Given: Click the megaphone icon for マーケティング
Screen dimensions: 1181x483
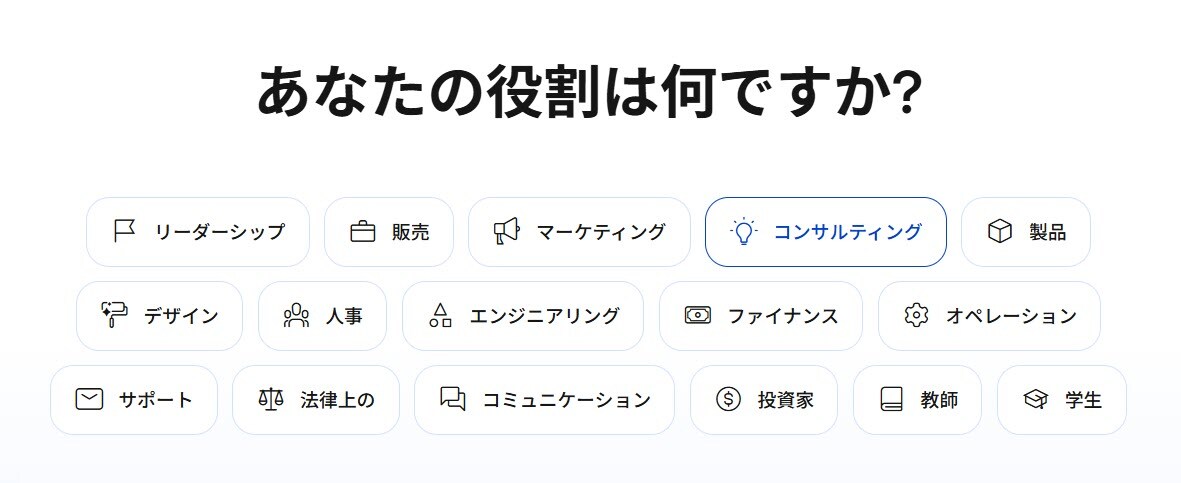Looking at the screenshot, I should point(507,232).
